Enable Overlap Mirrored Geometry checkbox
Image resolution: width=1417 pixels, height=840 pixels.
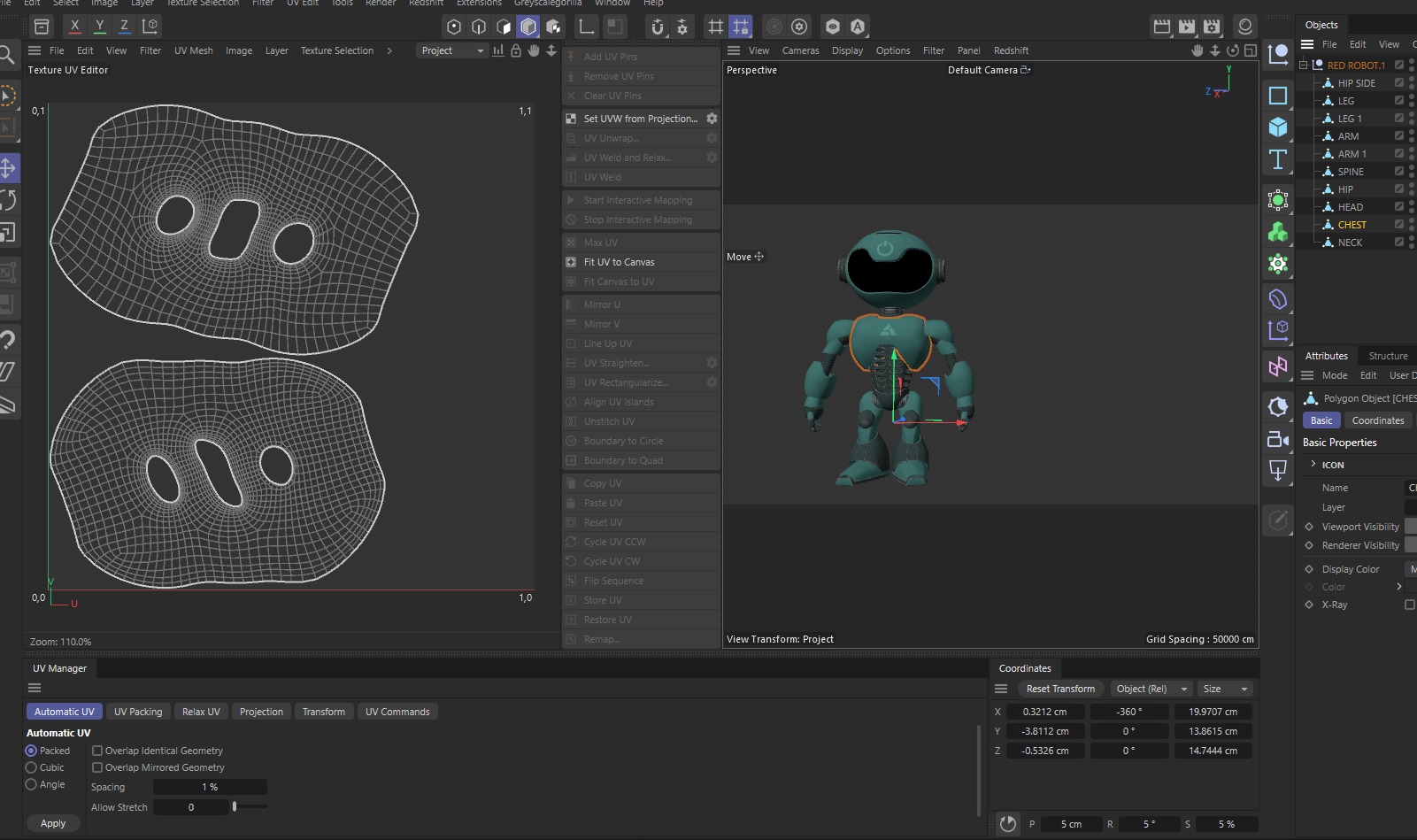pyautogui.click(x=97, y=767)
